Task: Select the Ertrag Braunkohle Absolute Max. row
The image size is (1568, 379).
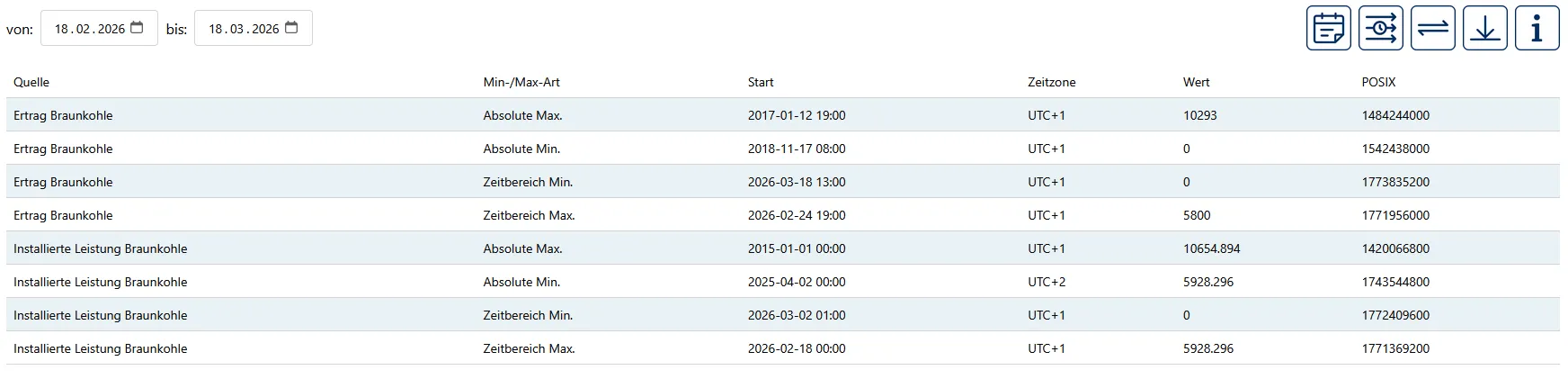Action: [783, 115]
